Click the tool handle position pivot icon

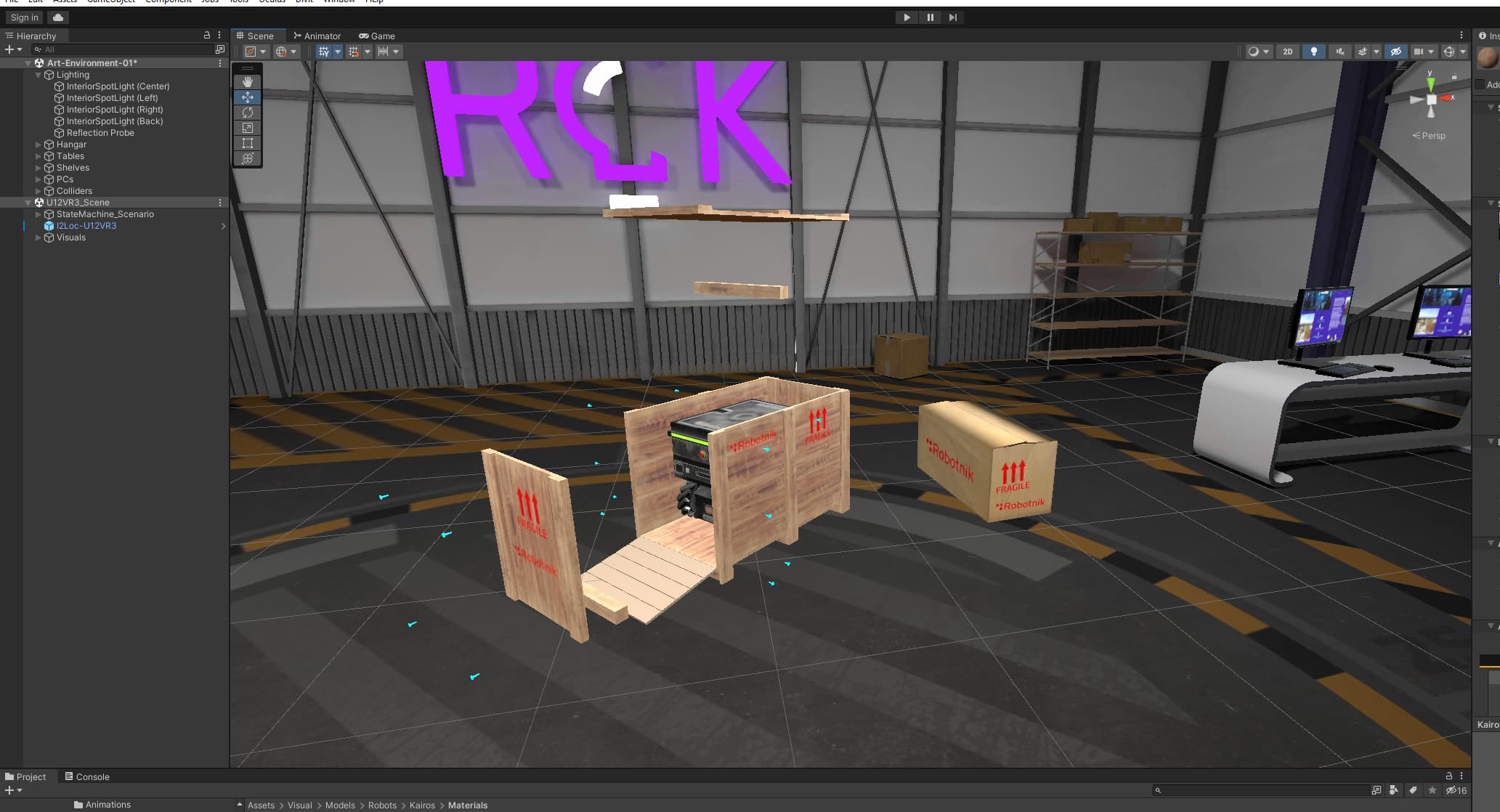click(251, 52)
